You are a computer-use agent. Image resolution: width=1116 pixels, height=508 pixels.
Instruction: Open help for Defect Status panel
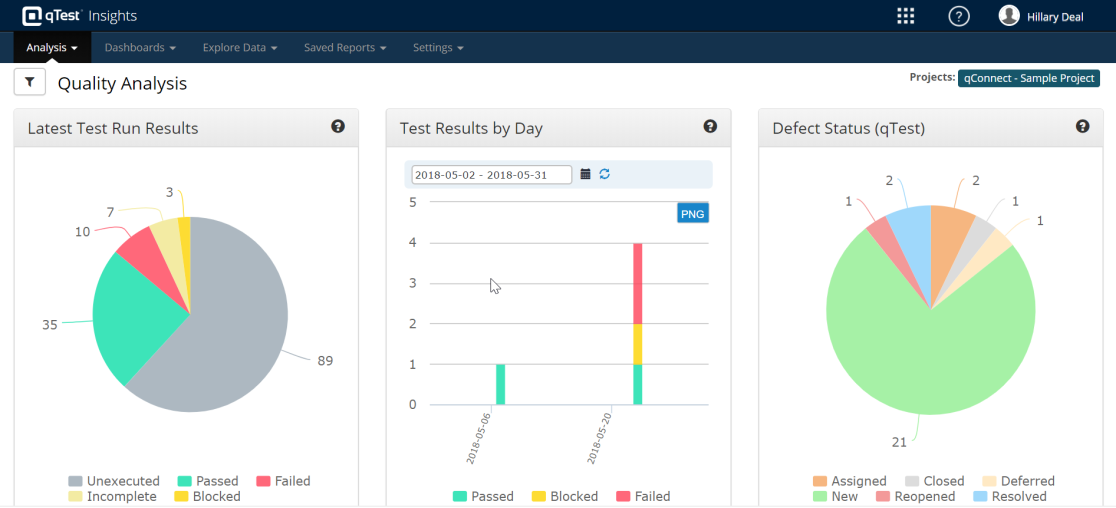[1082, 126]
